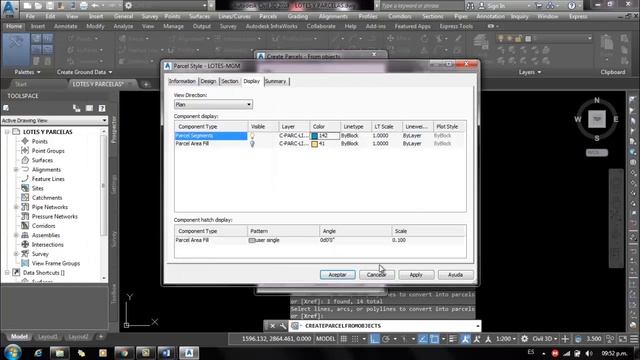Click the volume icon in system tray
Image resolution: width=640 pixels, height=360 pixels.
click(588, 353)
